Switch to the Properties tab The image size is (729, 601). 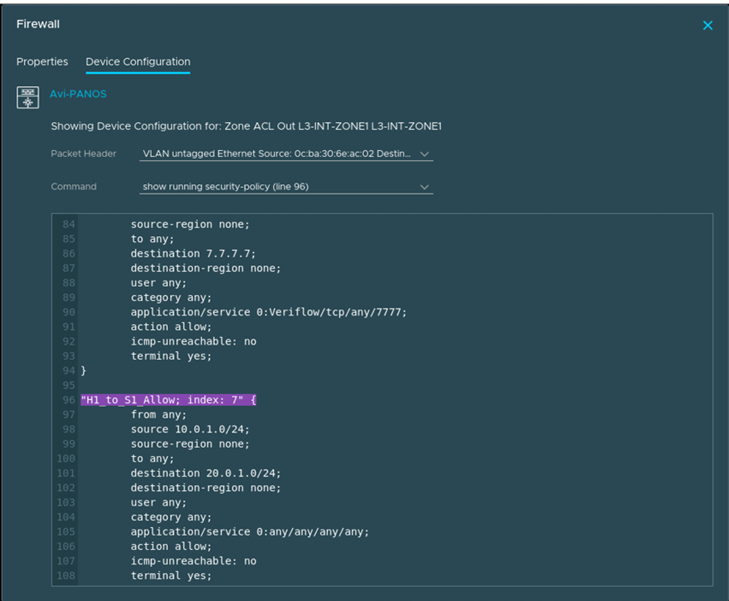point(42,62)
